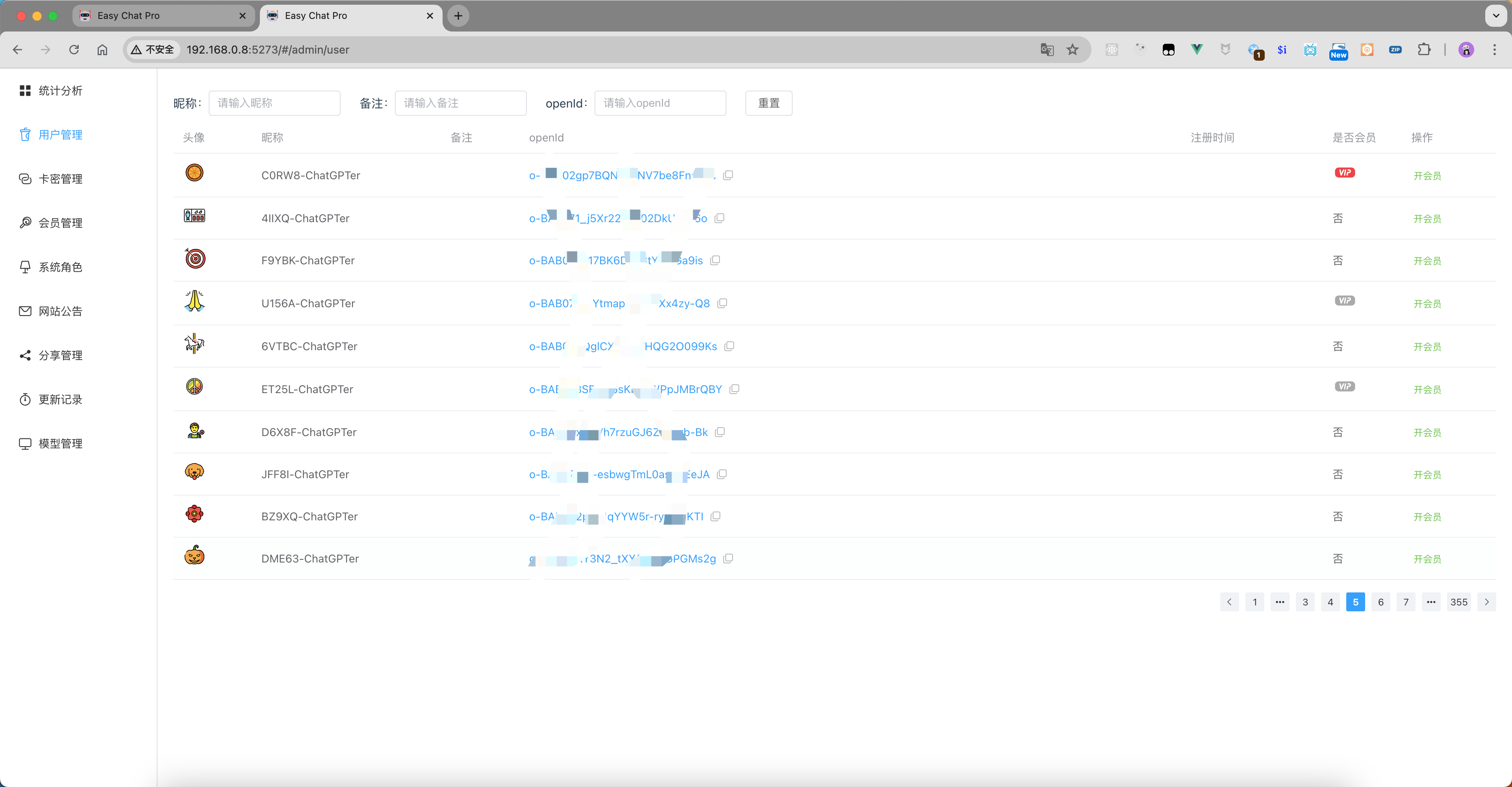Click 开会员 for 4IIXQ-ChatGPTer
This screenshot has width=1512, height=787.
(1427, 219)
